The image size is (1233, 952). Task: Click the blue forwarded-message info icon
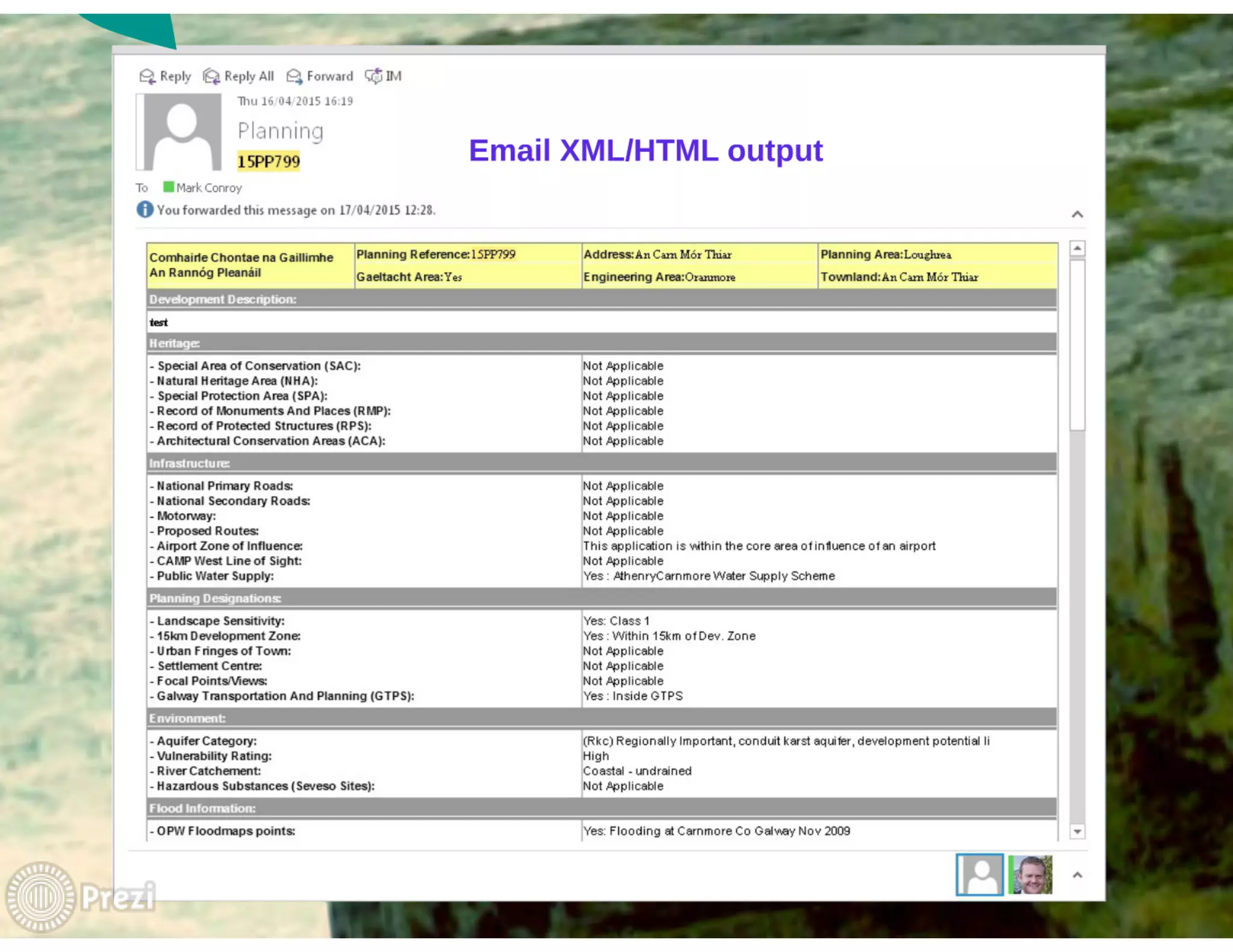coord(144,209)
